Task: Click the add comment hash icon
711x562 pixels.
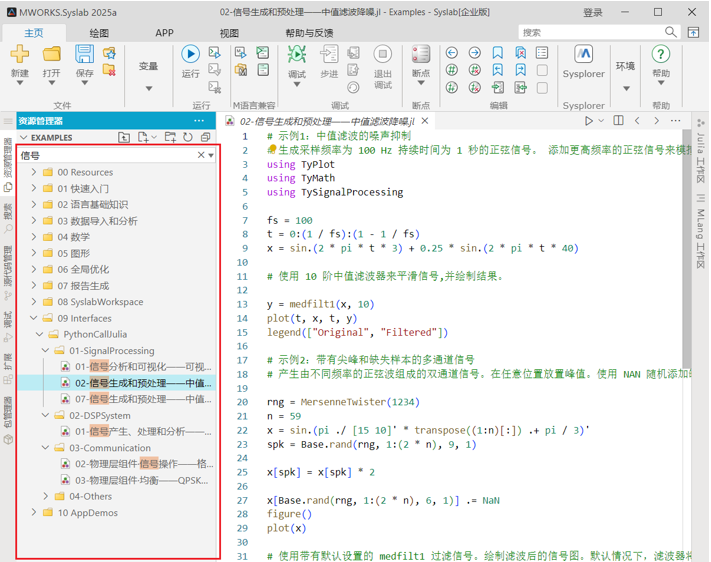Action: point(452,70)
